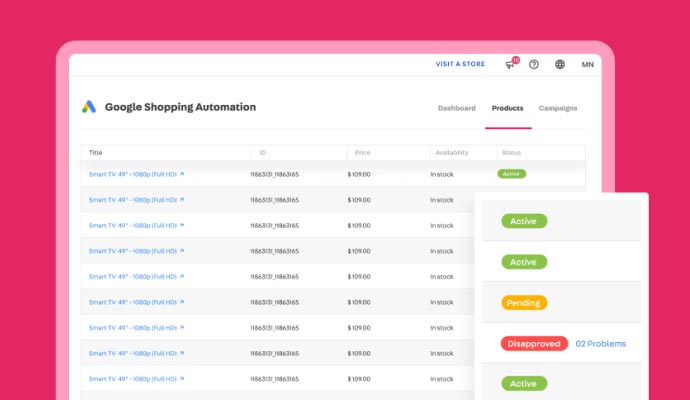The image size is (690, 400).
Task: Click the ID column header
Action: (263, 153)
